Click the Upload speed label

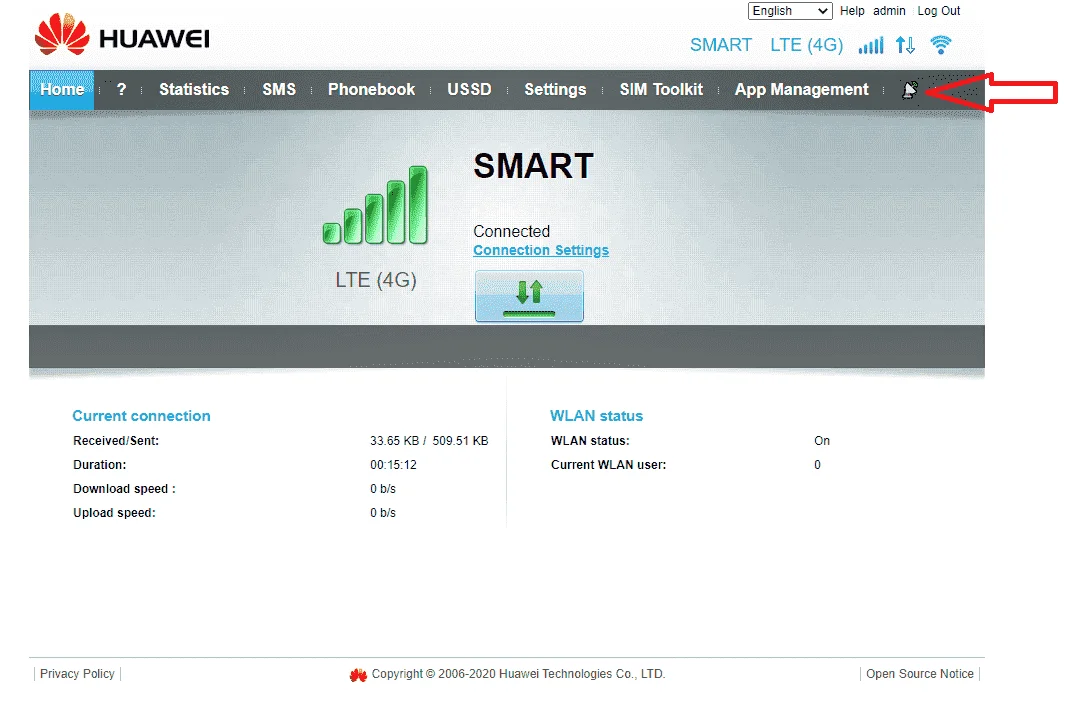(114, 513)
